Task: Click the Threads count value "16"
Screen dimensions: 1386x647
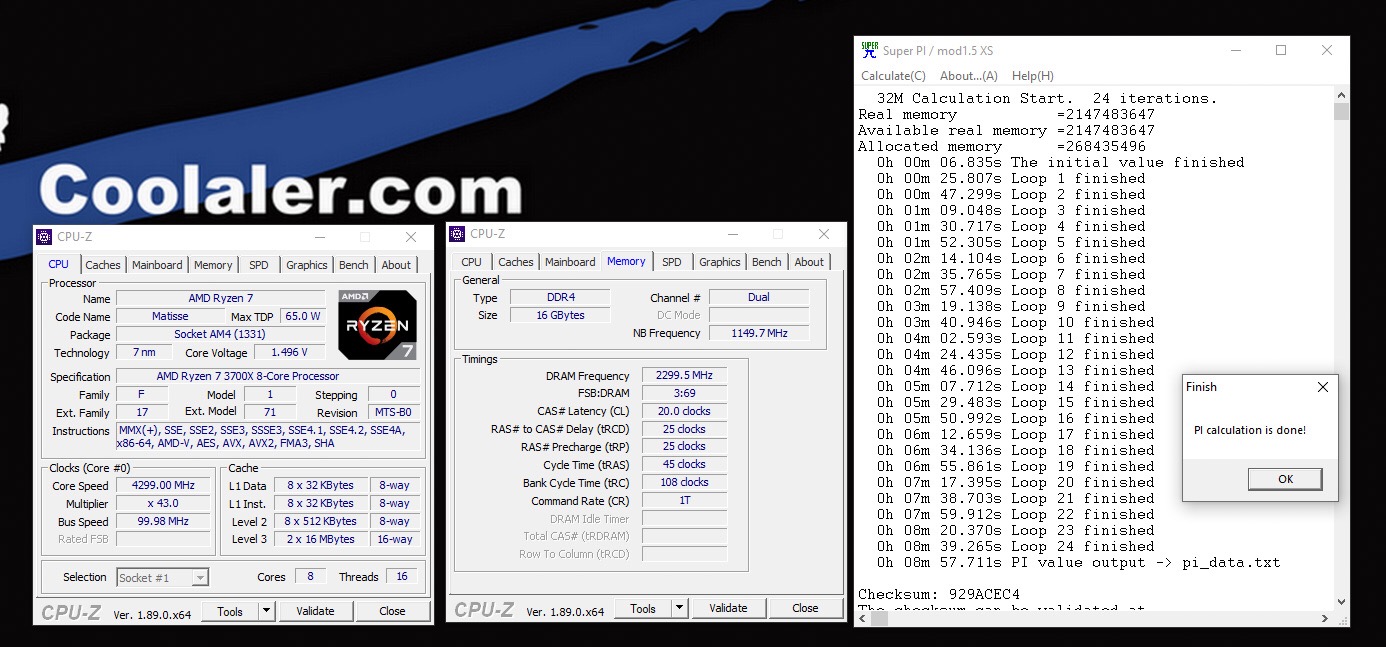Action: click(402, 577)
